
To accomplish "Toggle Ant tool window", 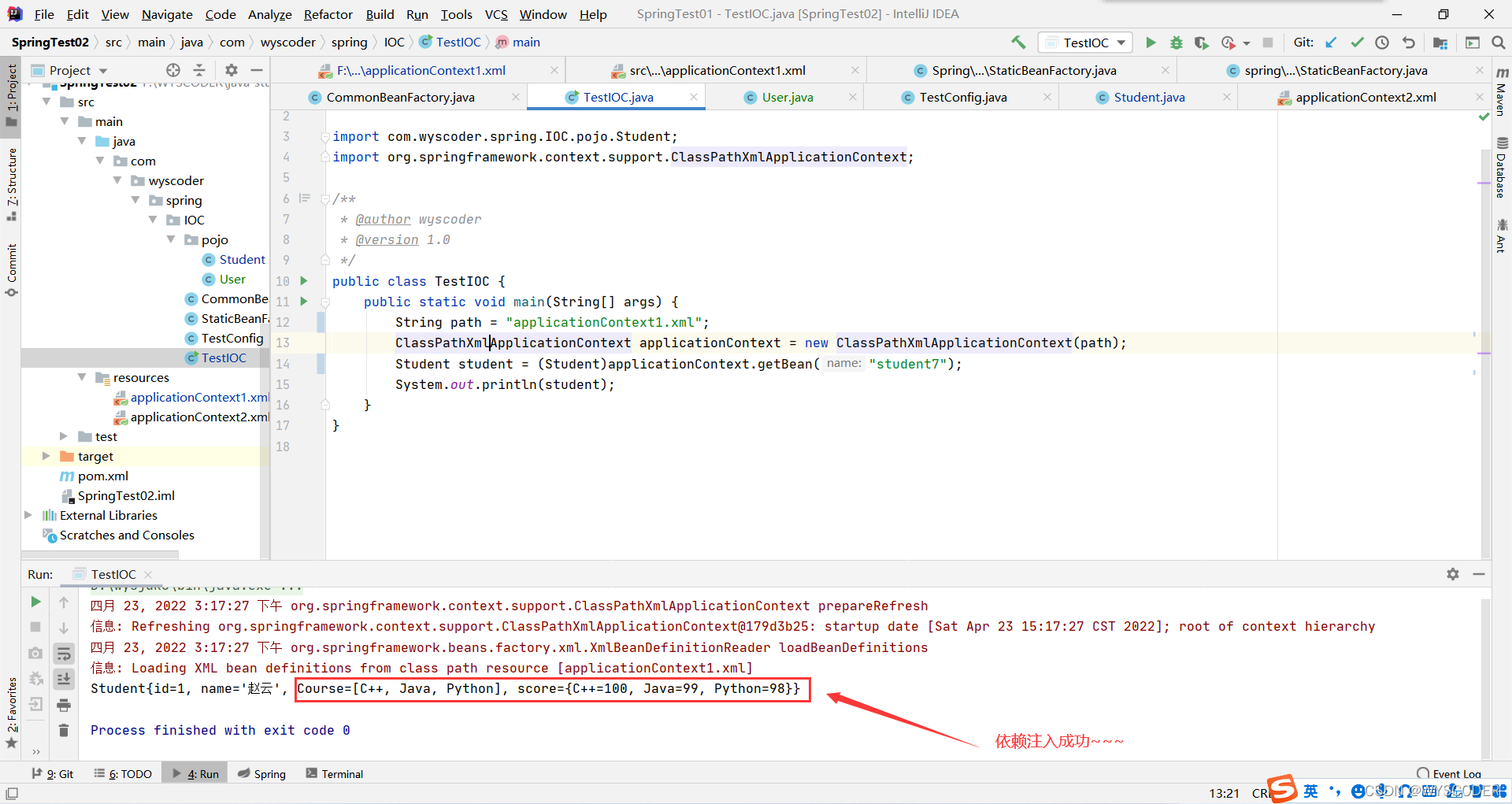I will click(x=1501, y=236).
